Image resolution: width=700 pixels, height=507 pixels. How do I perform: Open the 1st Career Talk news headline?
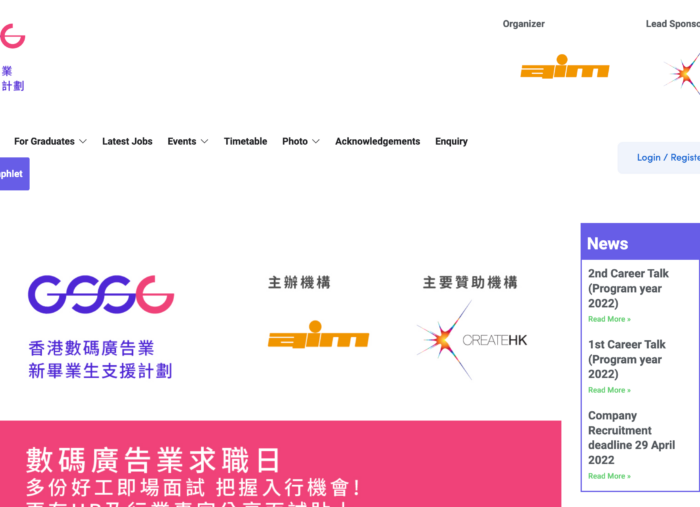click(x=627, y=359)
